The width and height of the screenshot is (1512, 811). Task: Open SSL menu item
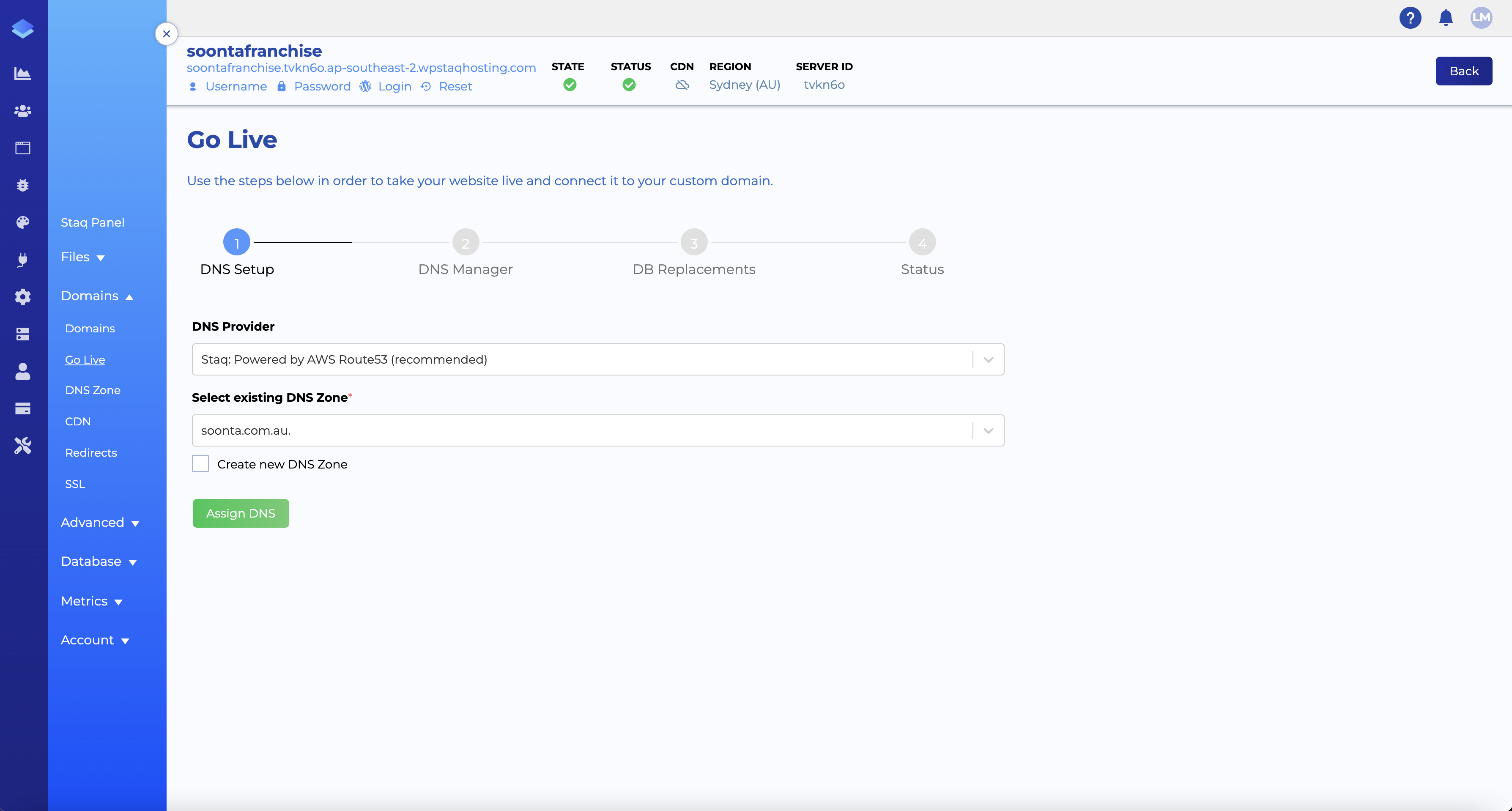pyautogui.click(x=75, y=484)
